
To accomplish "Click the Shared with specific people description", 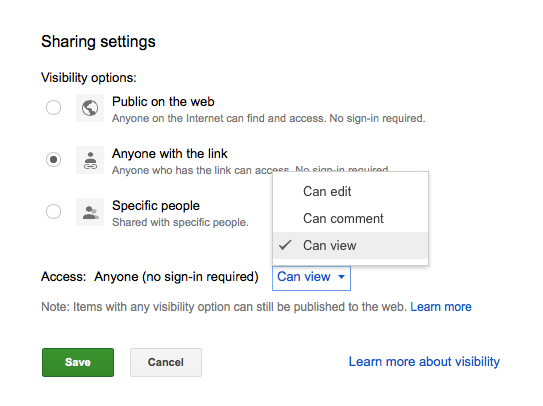I will (x=180, y=222).
